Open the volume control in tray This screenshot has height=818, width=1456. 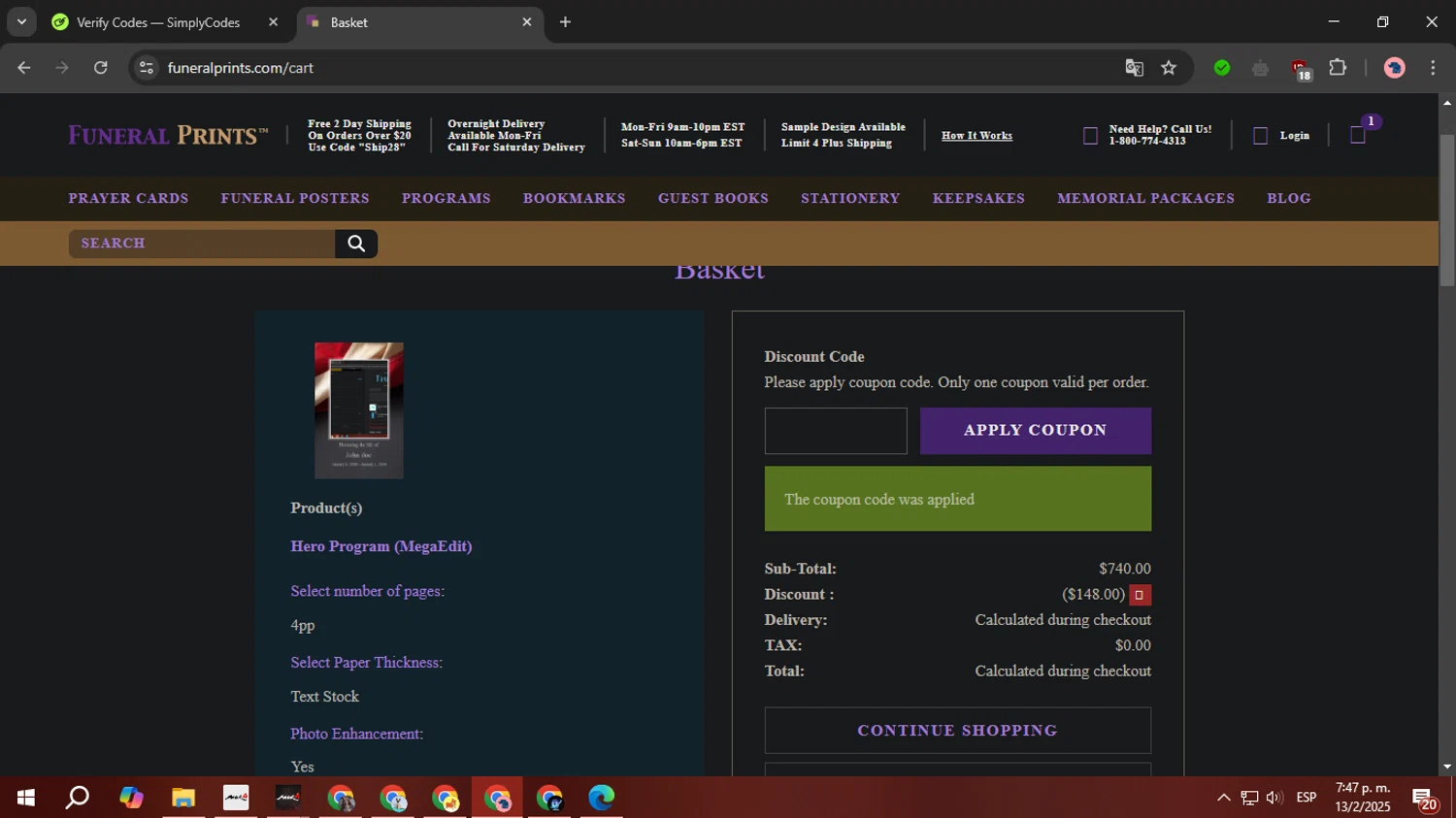(x=1274, y=798)
